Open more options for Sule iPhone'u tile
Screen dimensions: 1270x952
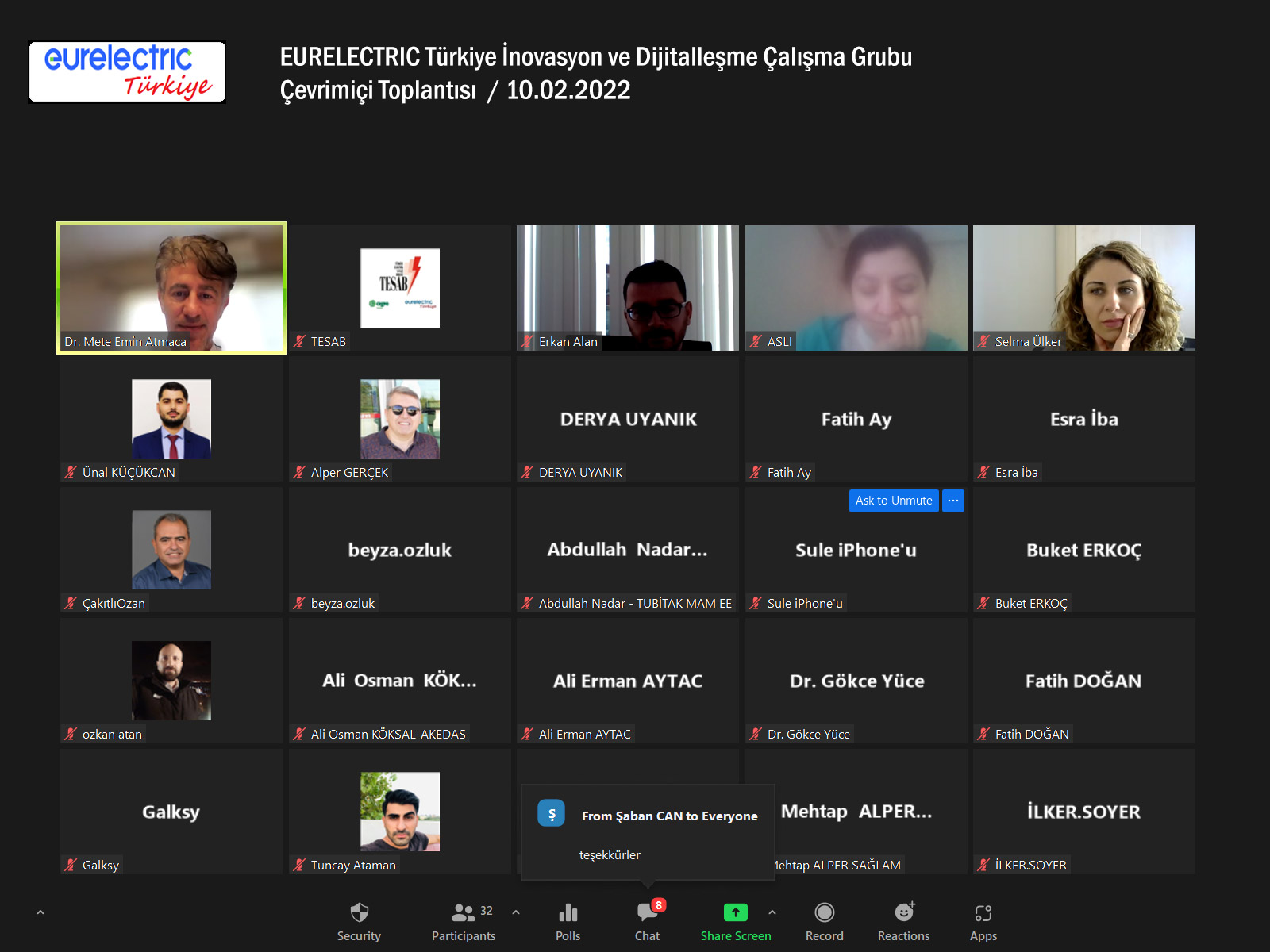tap(952, 501)
